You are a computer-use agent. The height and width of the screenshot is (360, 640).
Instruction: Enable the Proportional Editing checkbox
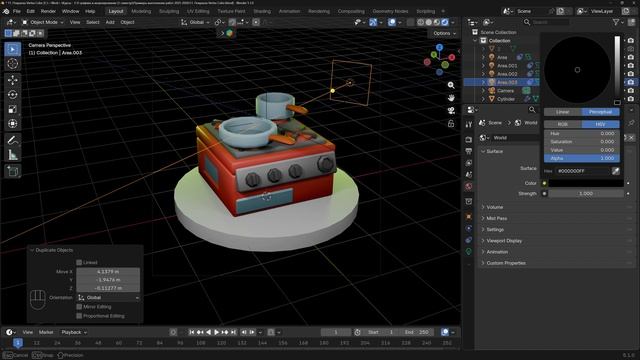tap(79, 316)
